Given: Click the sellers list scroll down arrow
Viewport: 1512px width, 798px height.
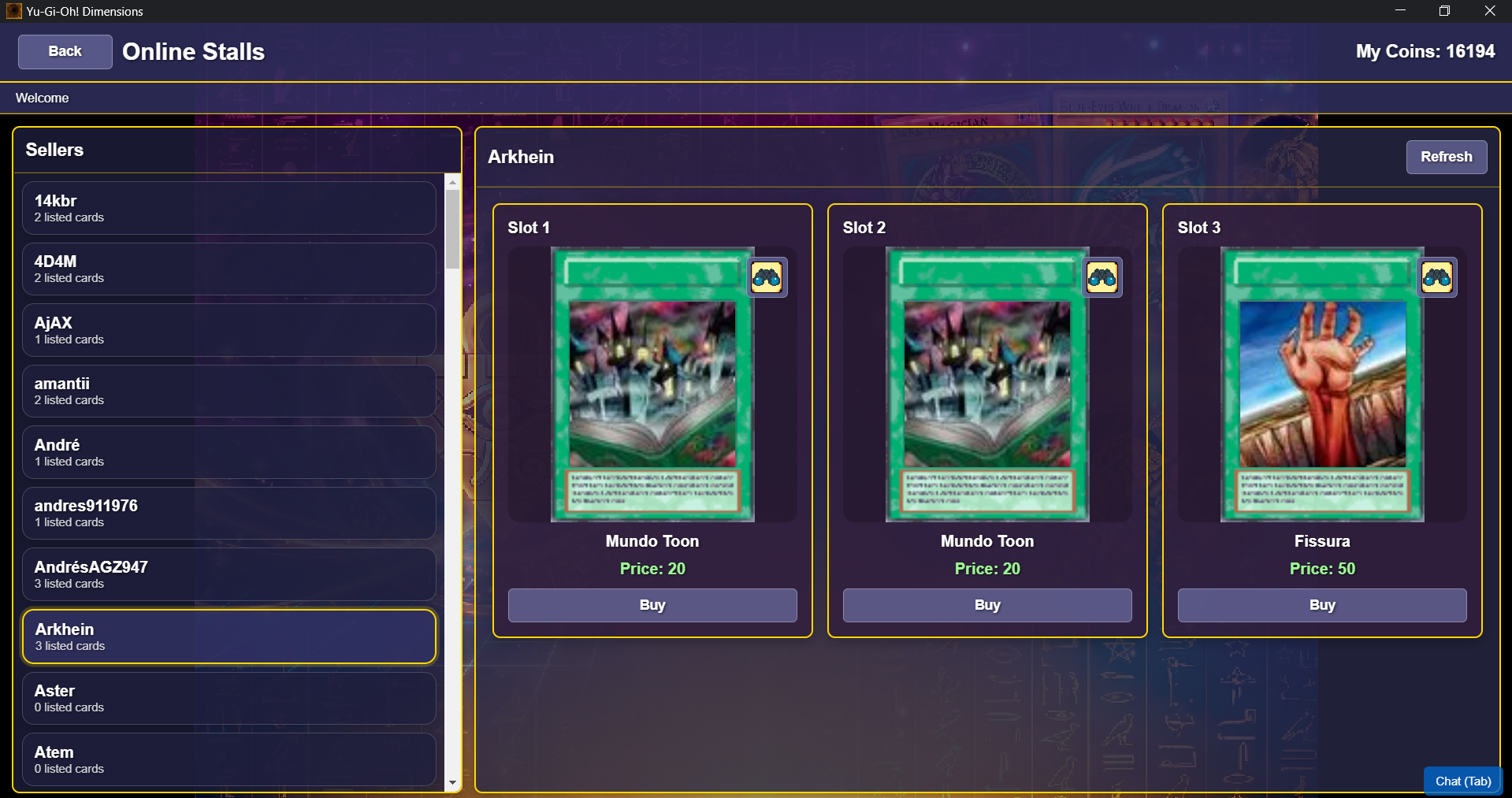Looking at the screenshot, I should [452, 783].
